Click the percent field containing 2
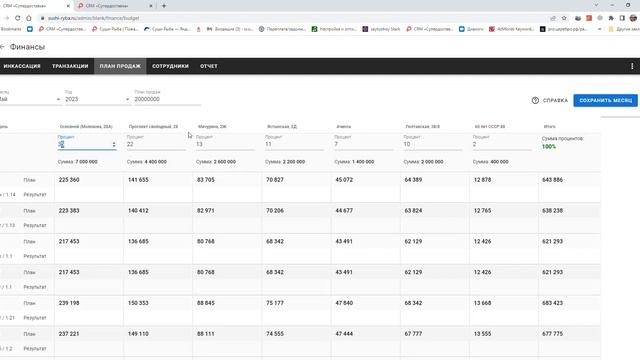This screenshot has height=360, width=640. (502, 144)
